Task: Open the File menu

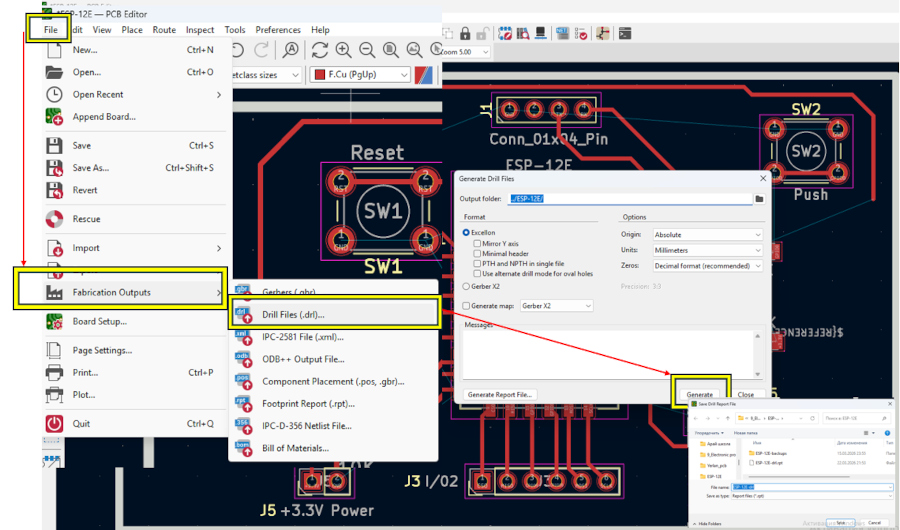Action: click(51, 30)
